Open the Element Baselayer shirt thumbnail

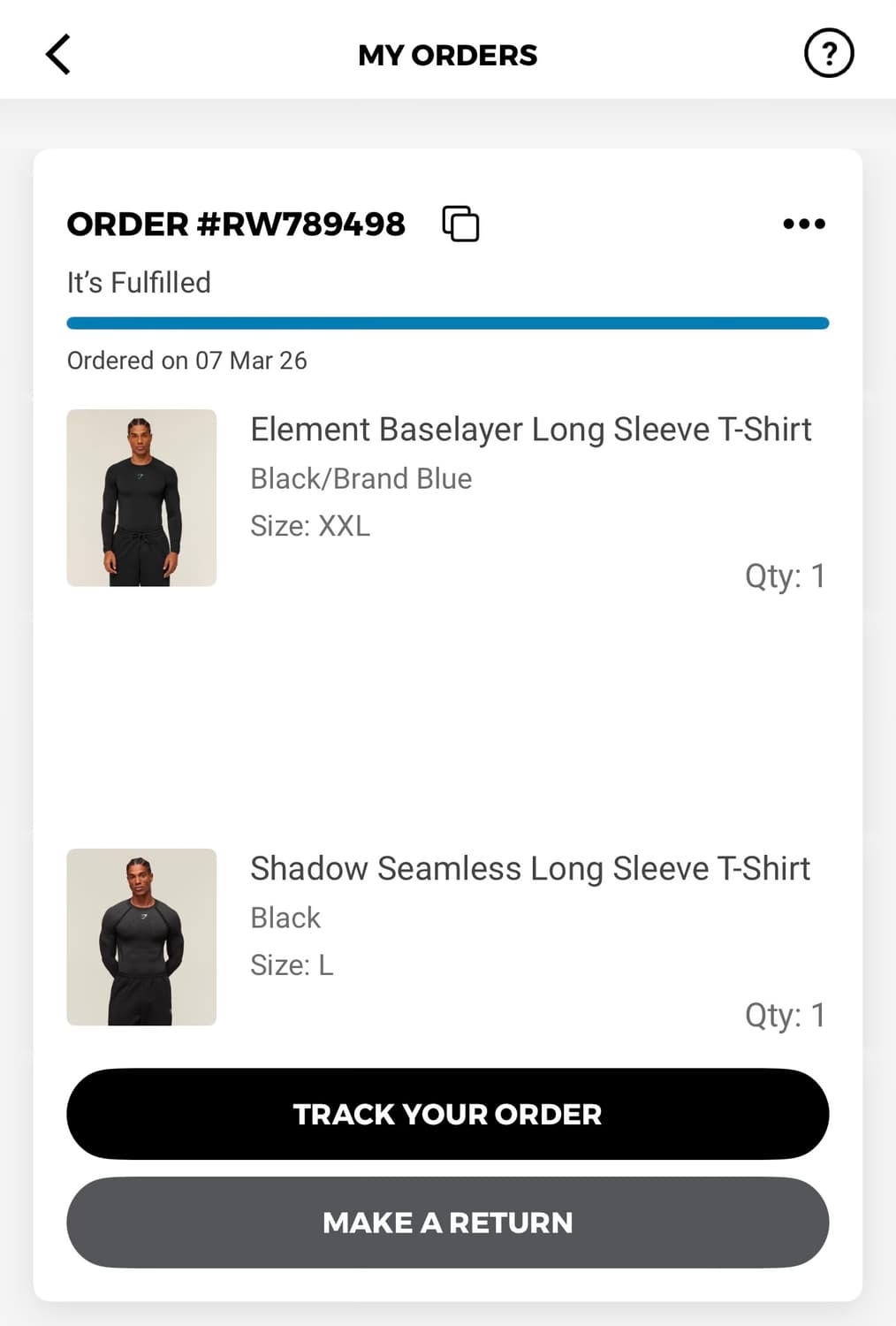point(141,498)
